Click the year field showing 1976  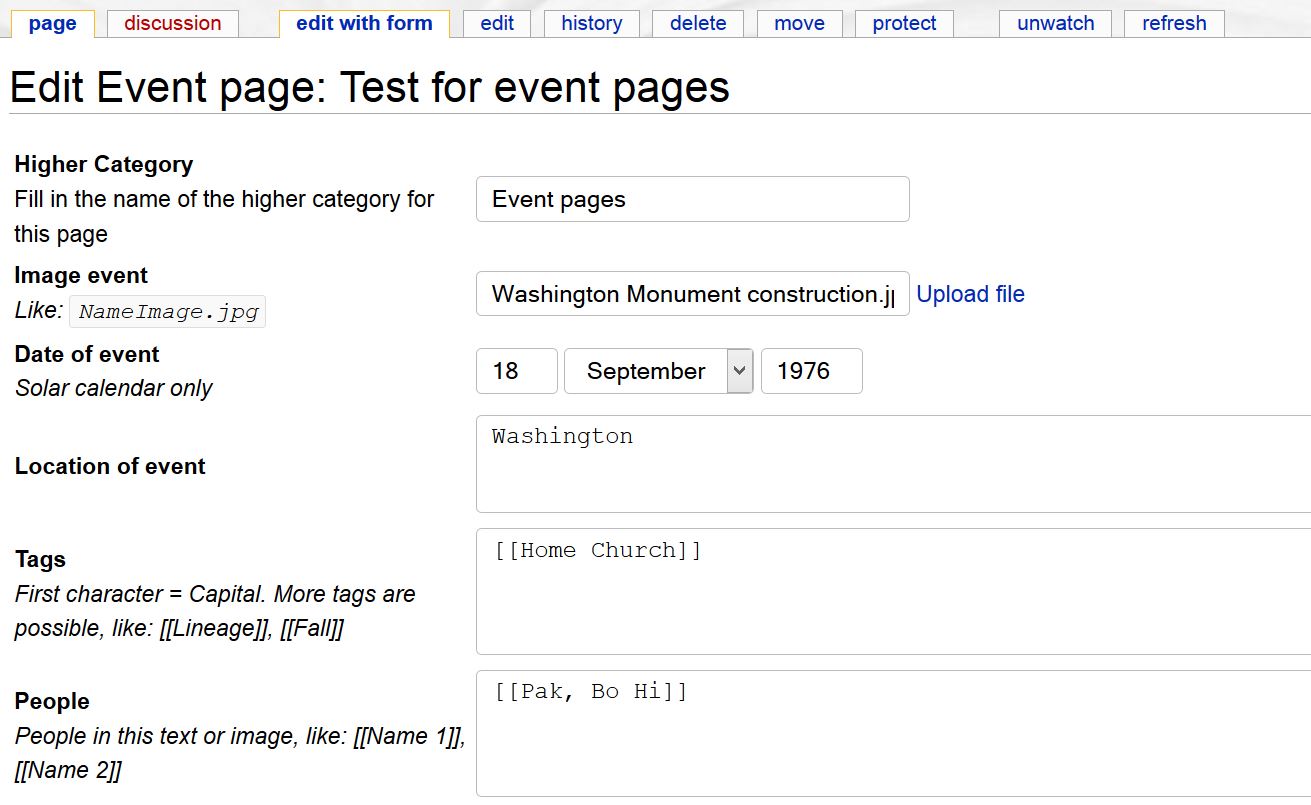[x=811, y=371]
